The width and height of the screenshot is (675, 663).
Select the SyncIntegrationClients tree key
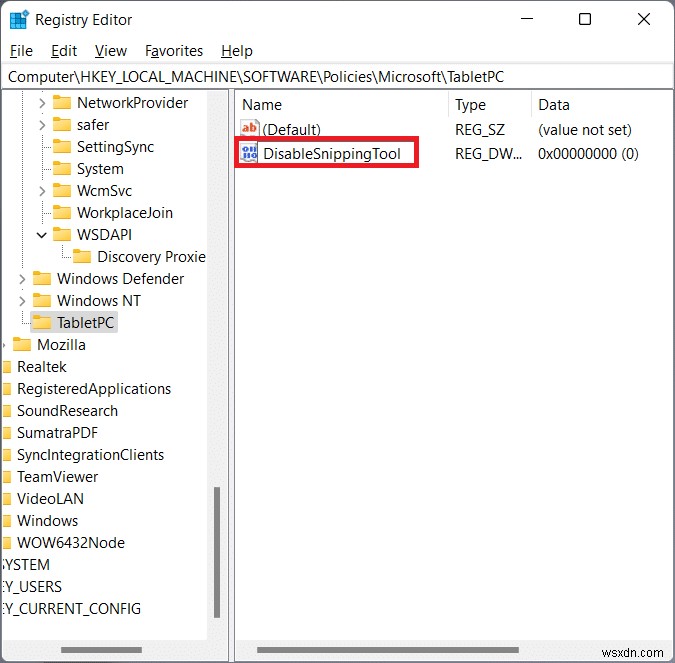click(90, 455)
